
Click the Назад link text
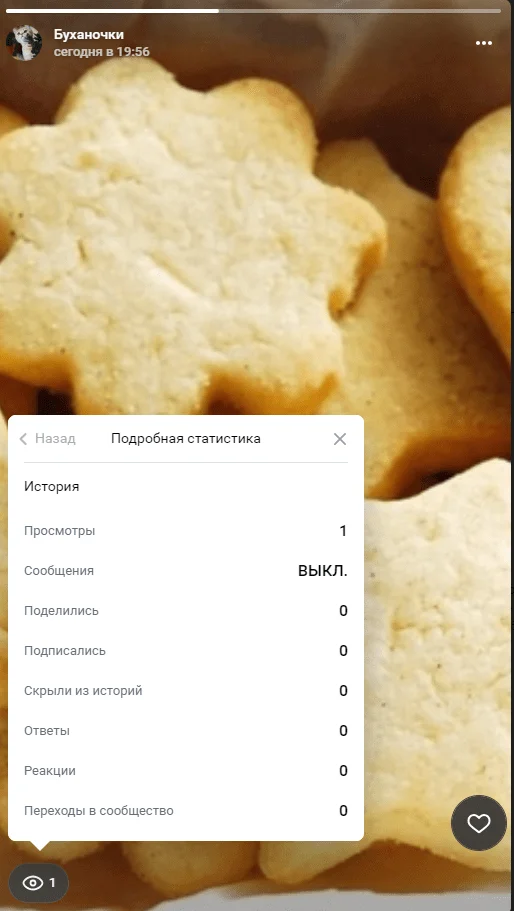pos(55,439)
